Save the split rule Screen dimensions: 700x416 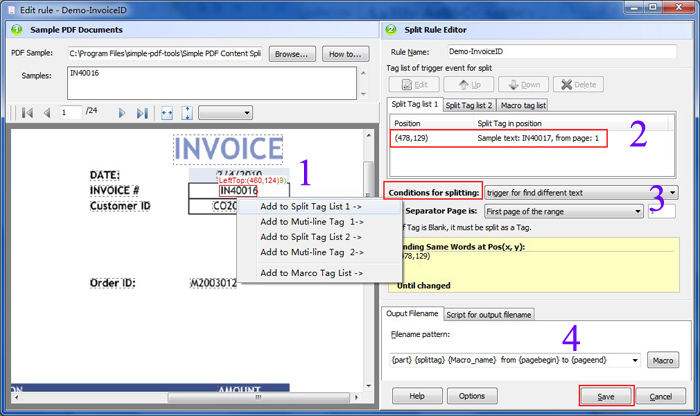pyautogui.click(x=606, y=396)
